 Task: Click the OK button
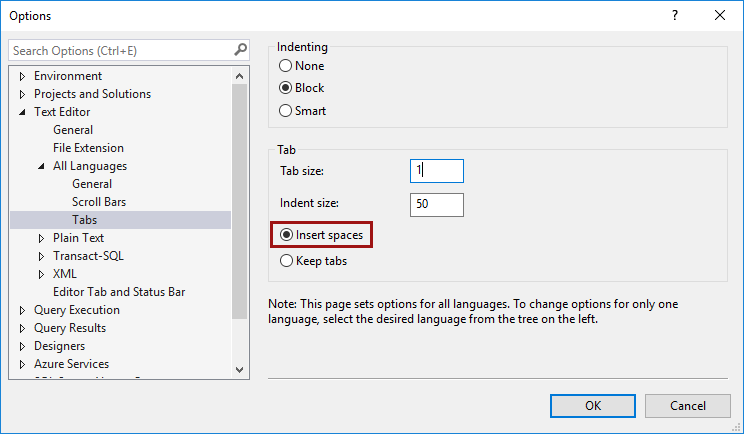593,405
